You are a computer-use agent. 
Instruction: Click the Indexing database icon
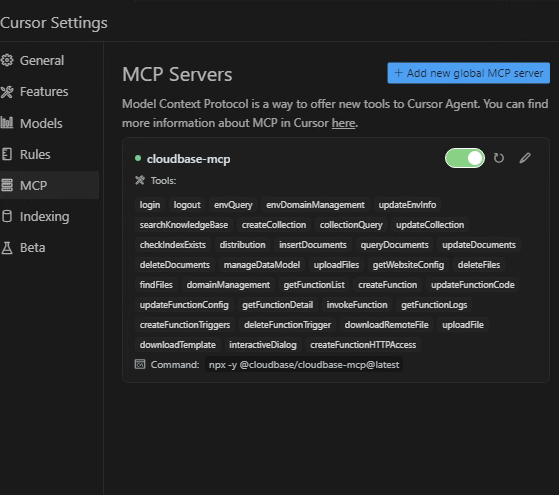tap(7, 216)
